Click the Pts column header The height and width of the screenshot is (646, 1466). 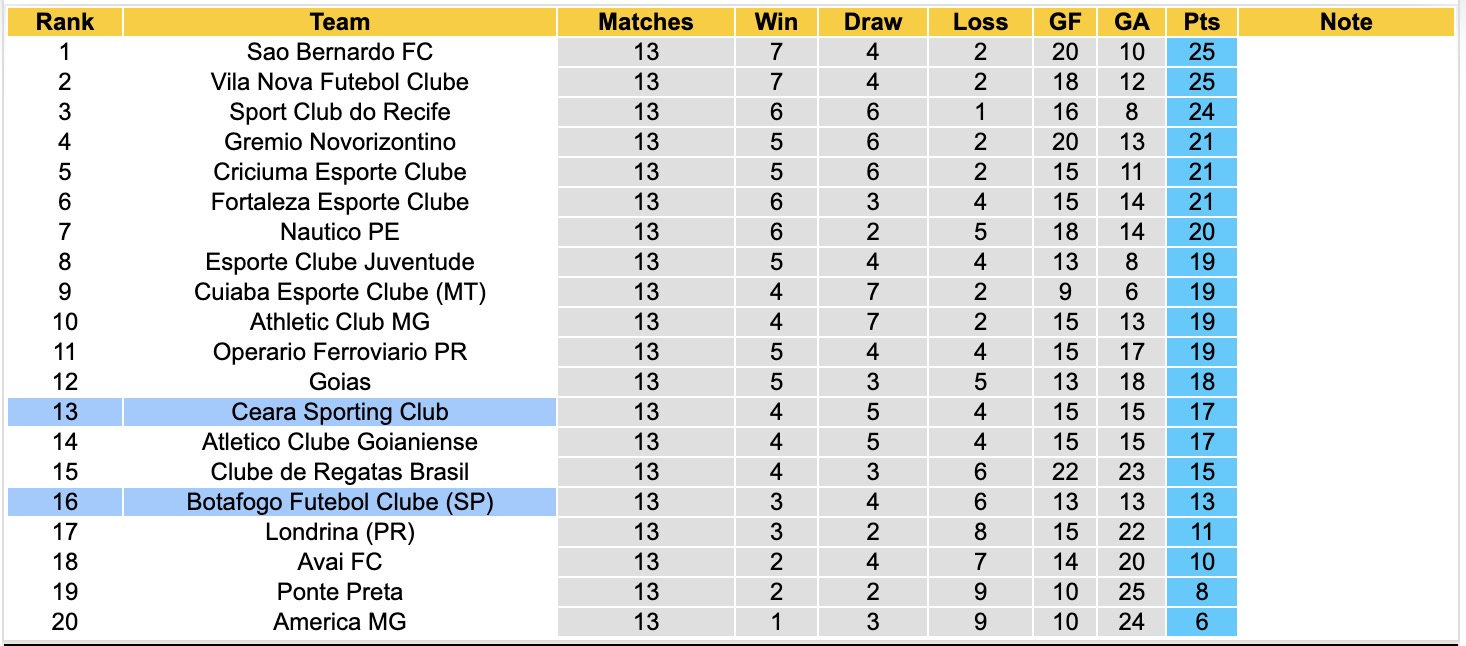[1201, 22]
